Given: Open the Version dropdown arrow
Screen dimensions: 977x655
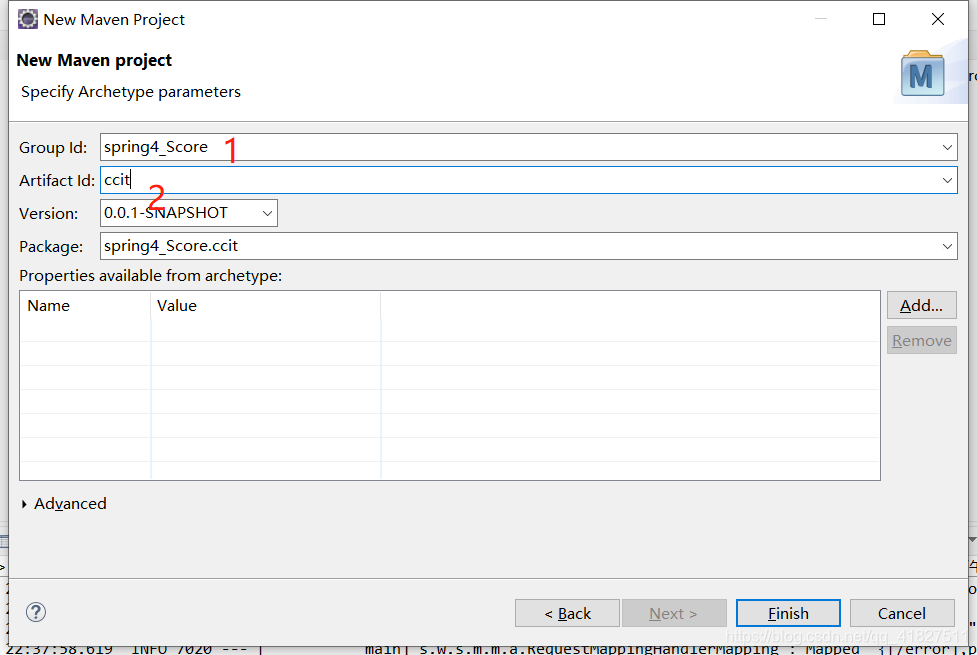Looking at the screenshot, I should coord(267,213).
